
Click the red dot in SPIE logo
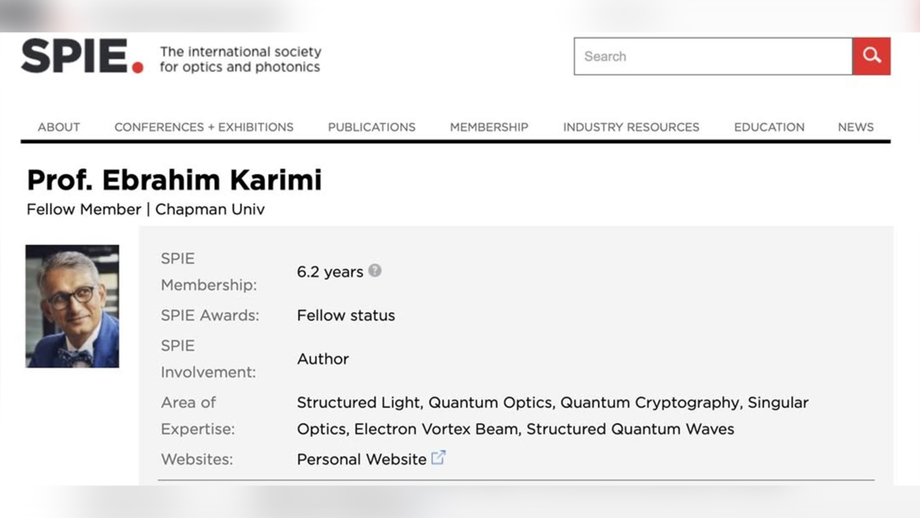138,67
